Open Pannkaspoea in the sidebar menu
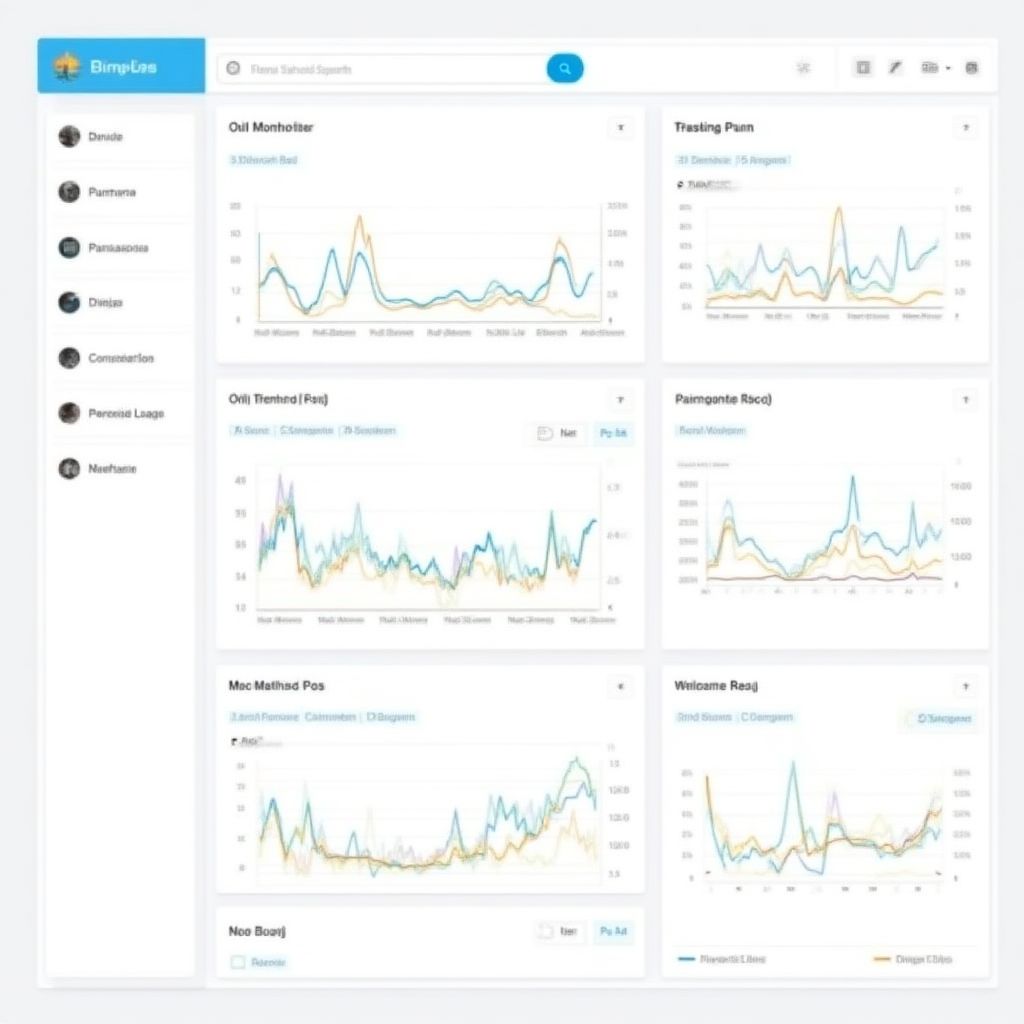1024x1024 pixels. (118, 248)
